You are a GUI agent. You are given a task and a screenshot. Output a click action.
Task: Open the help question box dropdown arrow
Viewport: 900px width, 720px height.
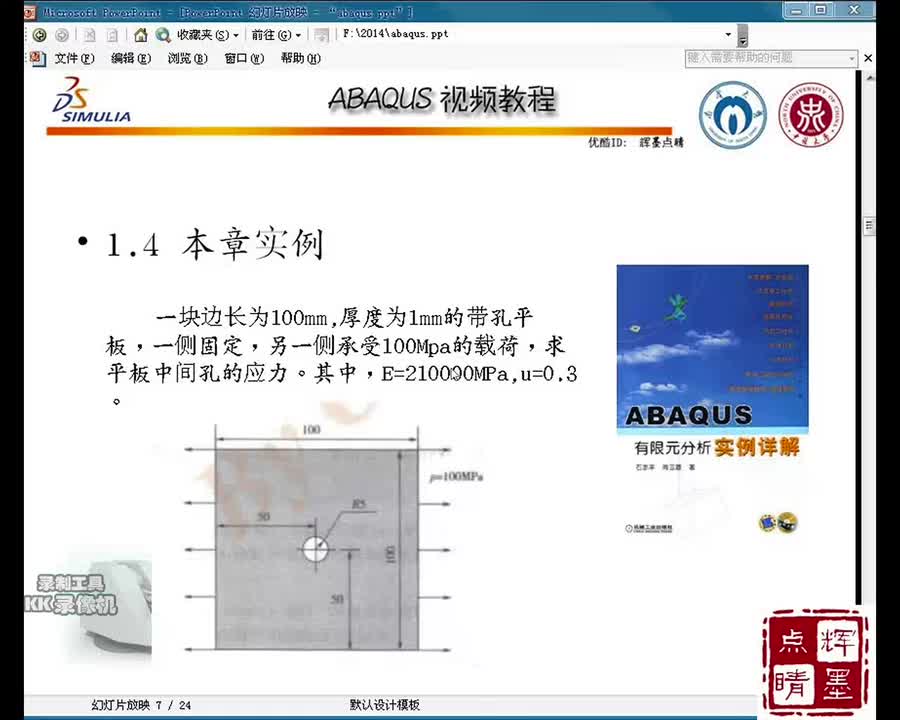(x=852, y=59)
